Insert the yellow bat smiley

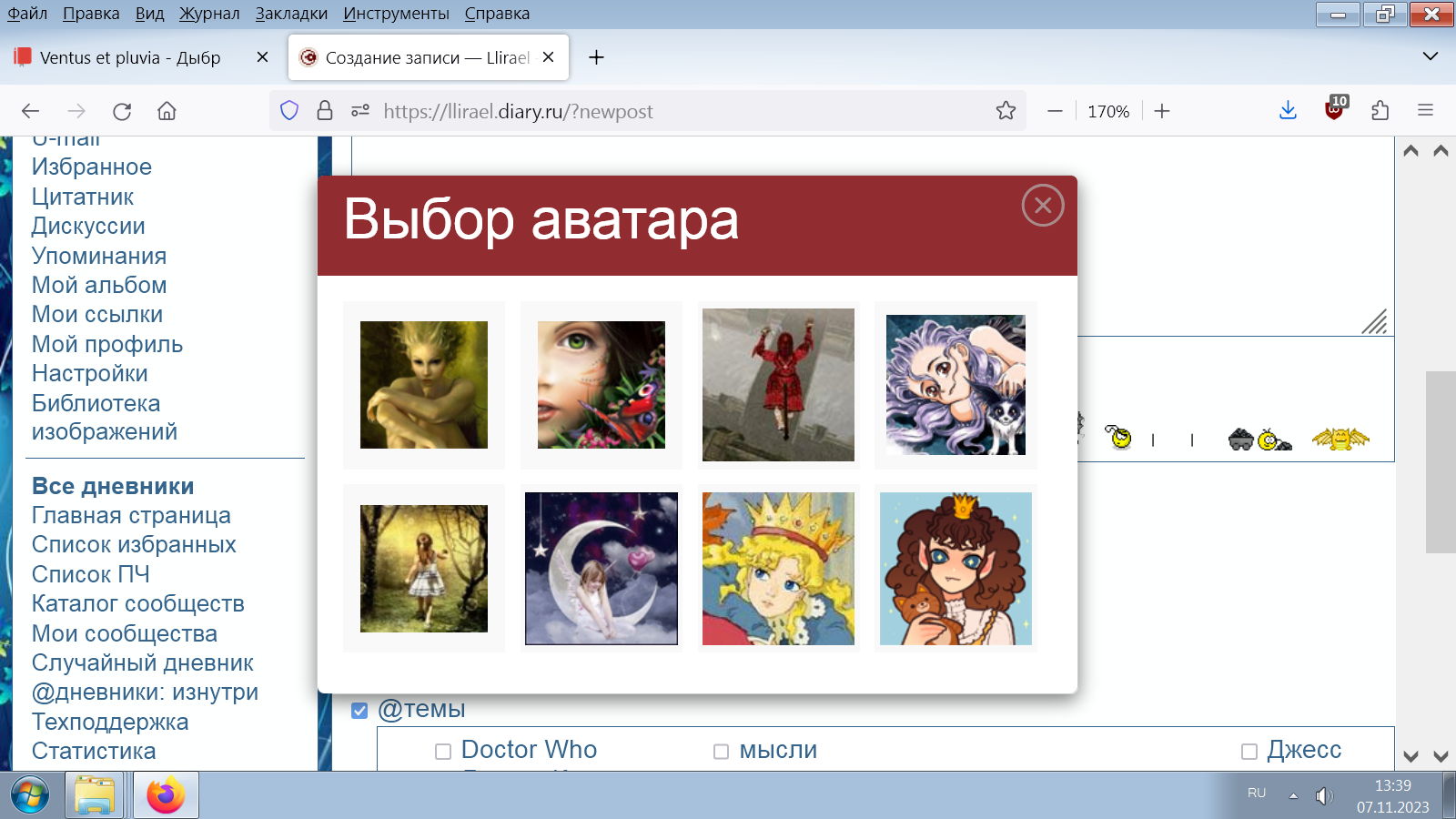(1340, 440)
